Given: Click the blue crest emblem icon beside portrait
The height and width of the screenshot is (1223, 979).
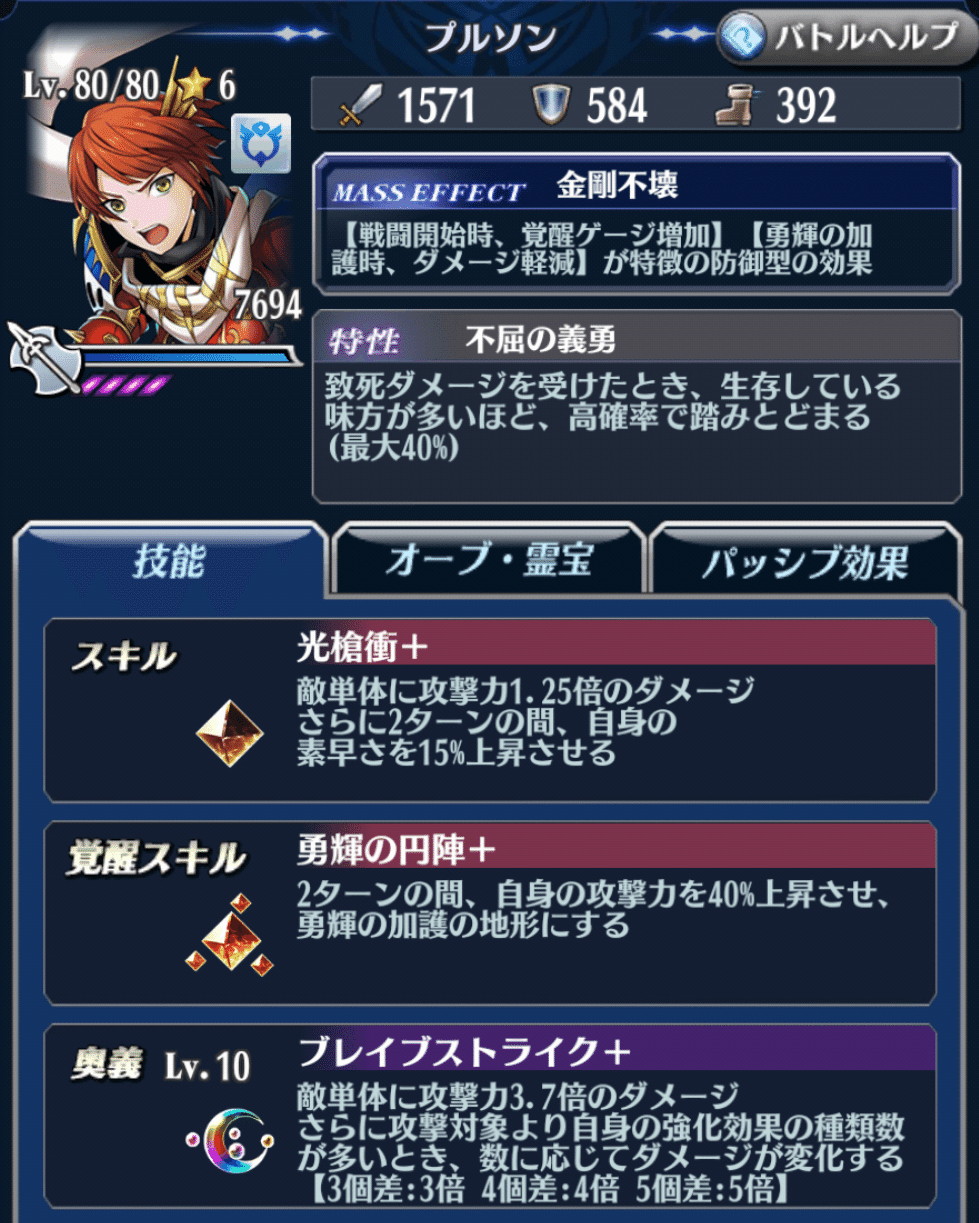Looking at the screenshot, I should [x=261, y=144].
